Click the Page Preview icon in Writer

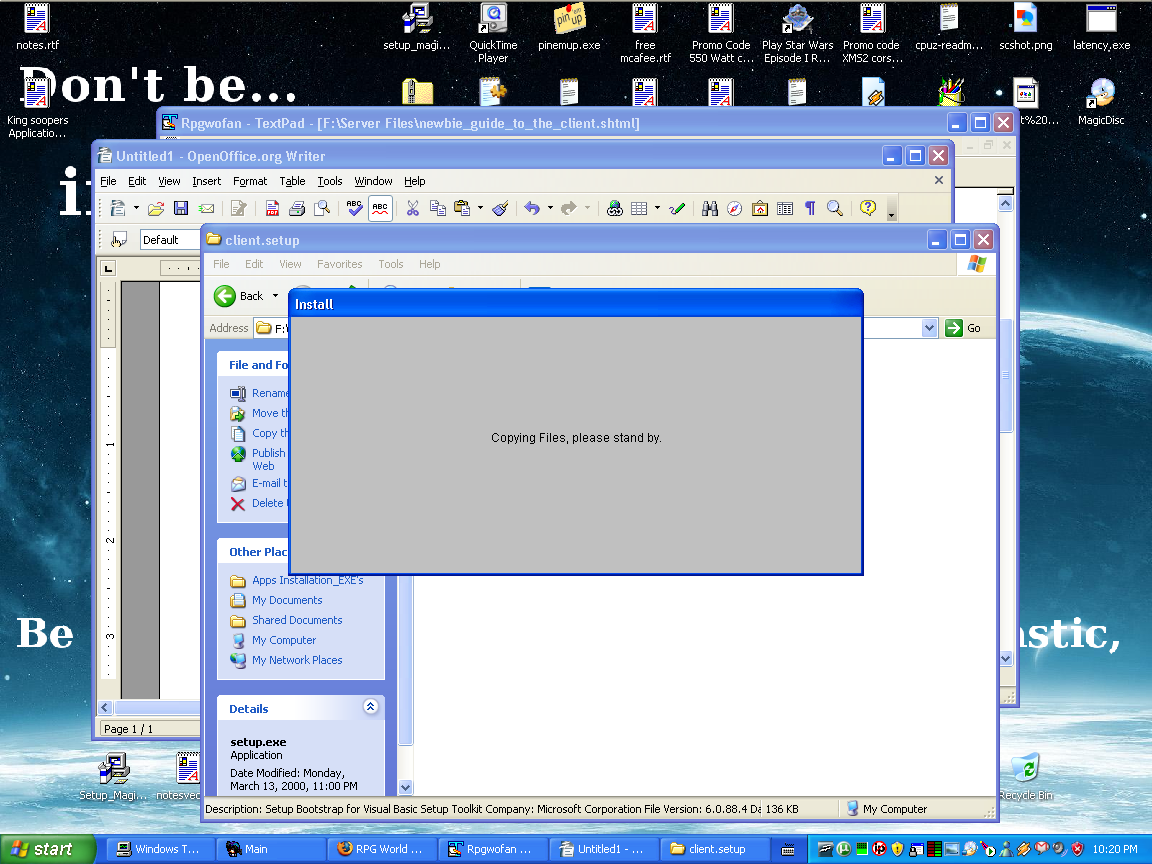tap(322, 209)
